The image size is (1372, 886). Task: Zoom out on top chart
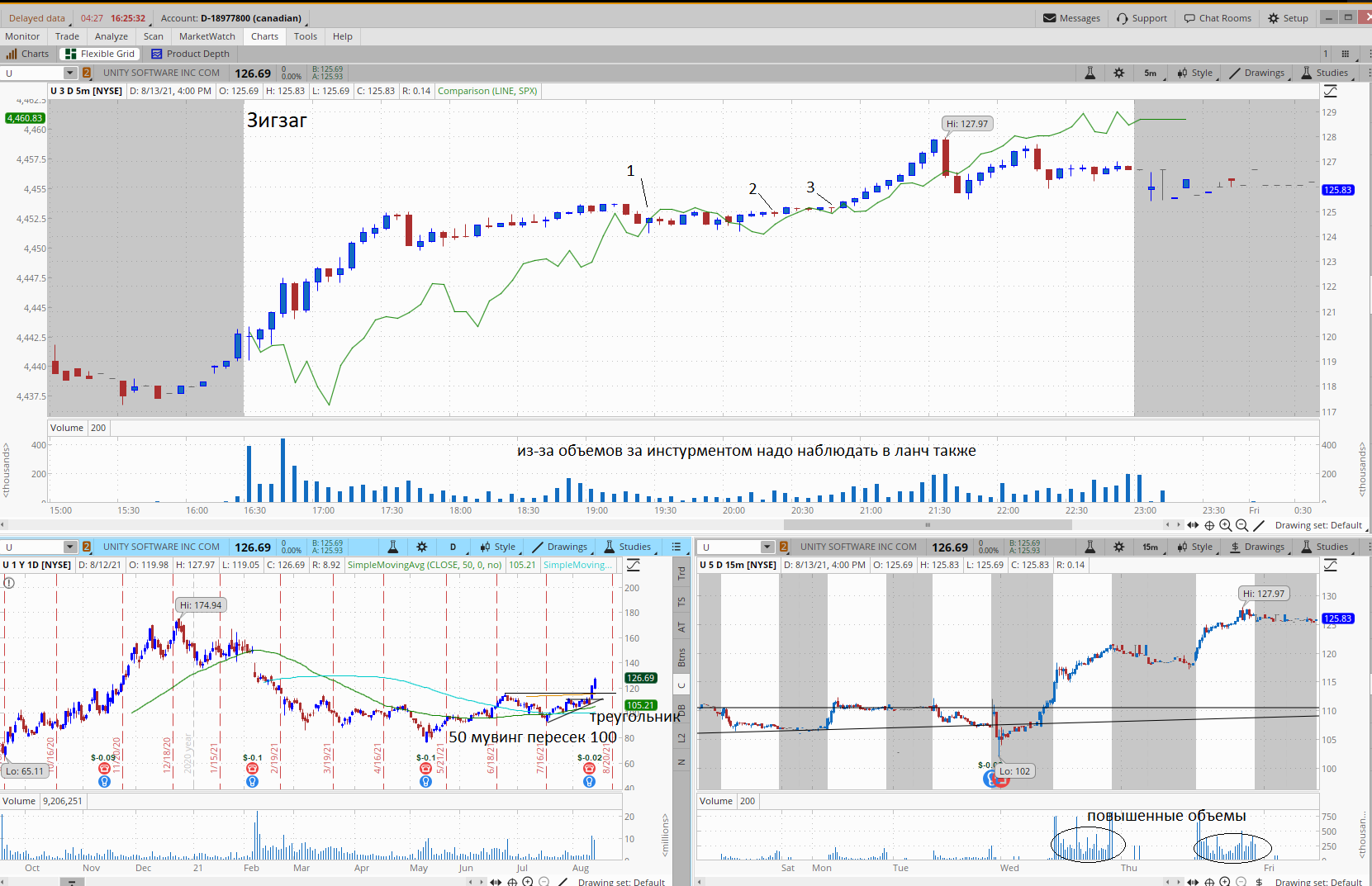(x=1241, y=525)
